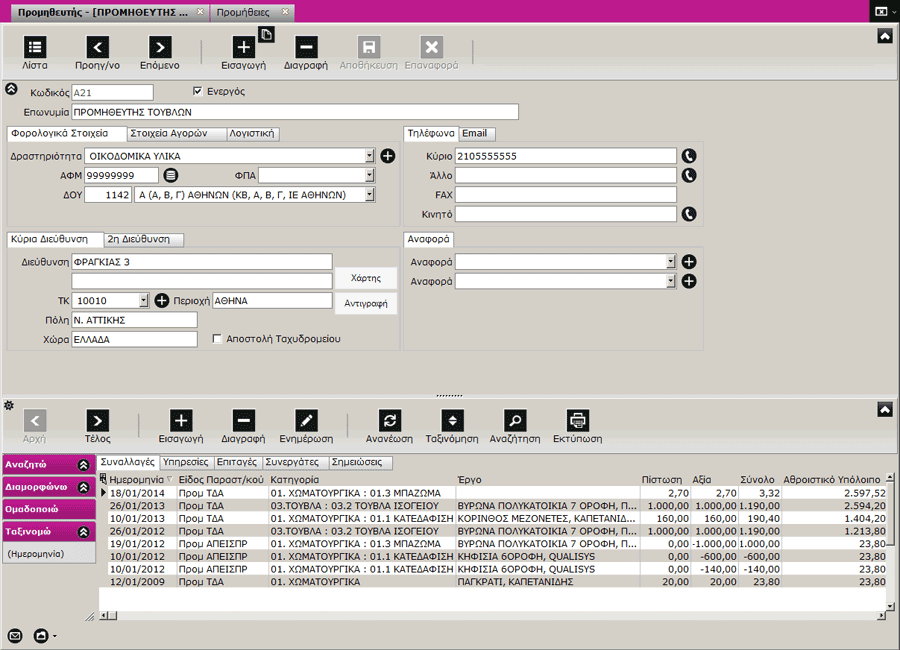Click phone icon next to Άλλο field
The width and height of the screenshot is (900, 650).
[x=689, y=175]
